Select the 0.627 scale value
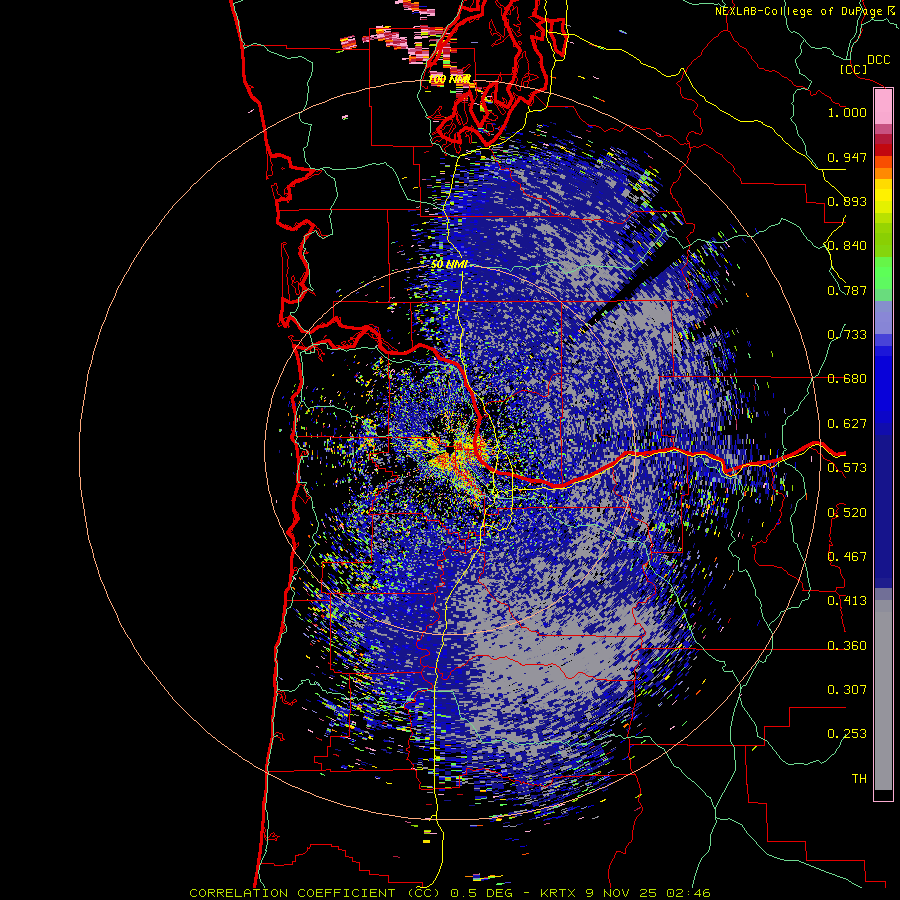This screenshot has height=900, width=900. click(x=847, y=424)
